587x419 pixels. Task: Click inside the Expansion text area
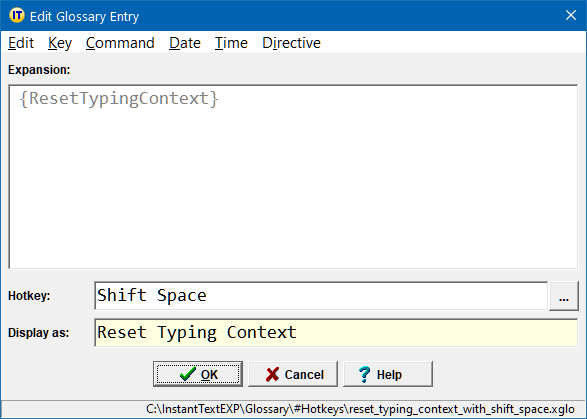[293, 176]
